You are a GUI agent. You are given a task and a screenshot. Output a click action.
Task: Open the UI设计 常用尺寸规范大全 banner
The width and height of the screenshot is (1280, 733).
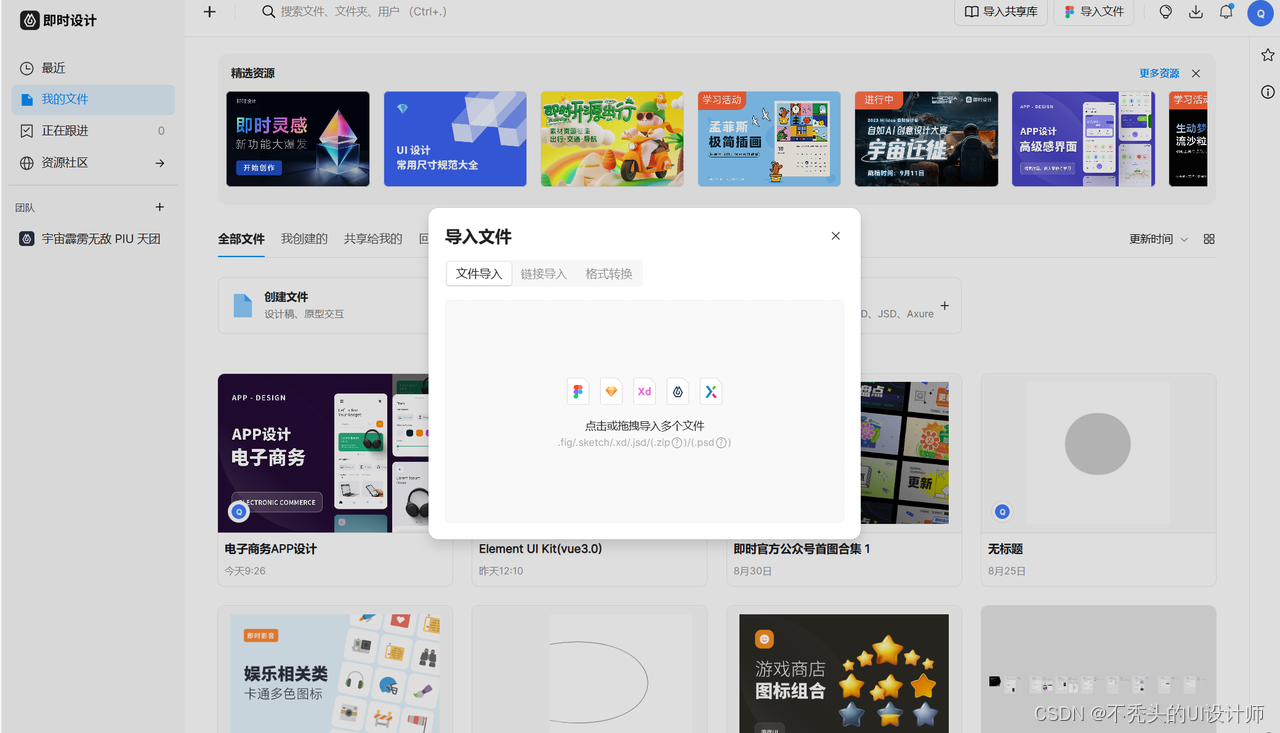pos(455,139)
